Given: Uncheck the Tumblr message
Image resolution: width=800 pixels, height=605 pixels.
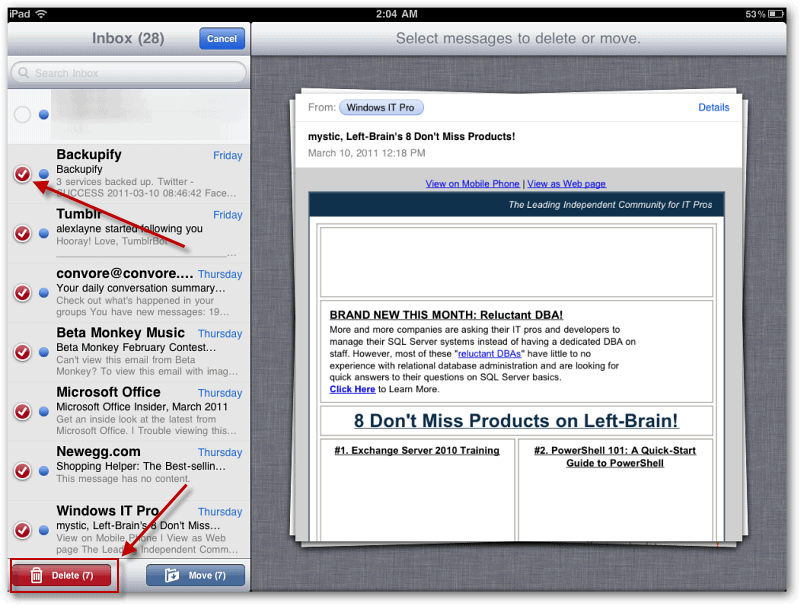Looking at the screenshot, I should pos(22,233).
